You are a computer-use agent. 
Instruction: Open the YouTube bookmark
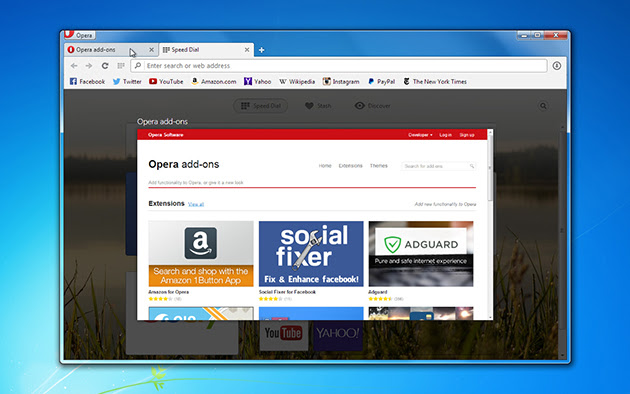pyautogui.click(x=166, y=82)
